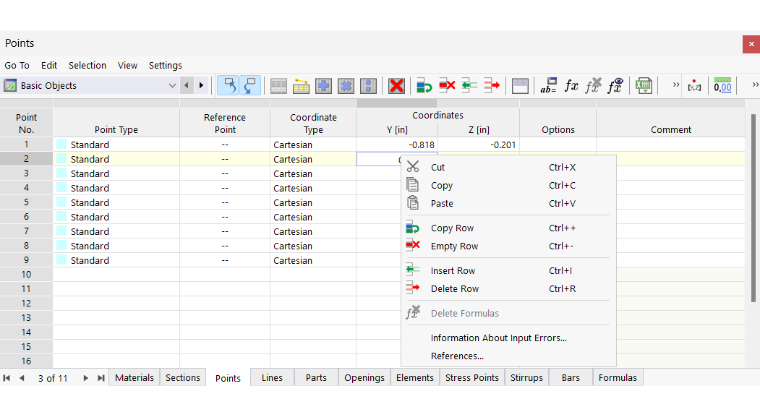The width and height of the screenshot is (760, 416).
Task: Click the coordinate points icon in toolbar
Action: tap(695, 86)
